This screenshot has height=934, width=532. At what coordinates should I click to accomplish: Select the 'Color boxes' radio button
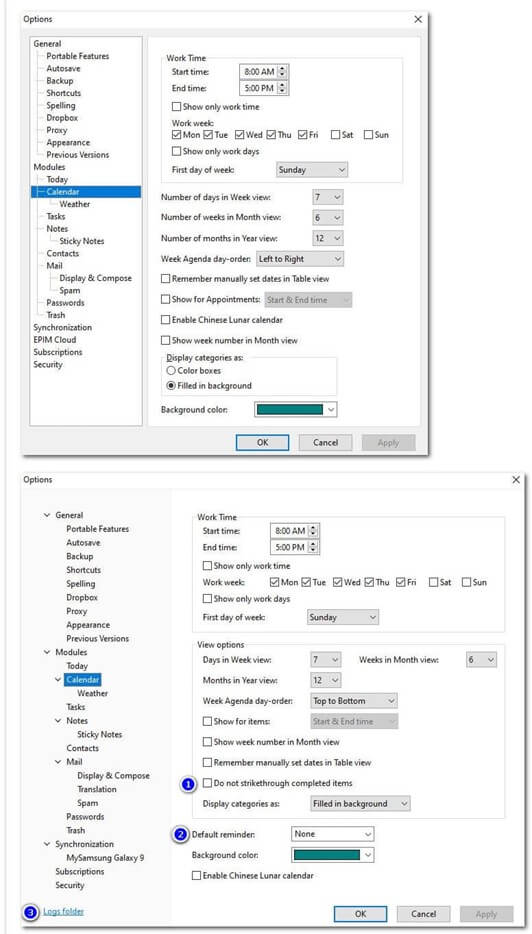click(x=171, y=371)
